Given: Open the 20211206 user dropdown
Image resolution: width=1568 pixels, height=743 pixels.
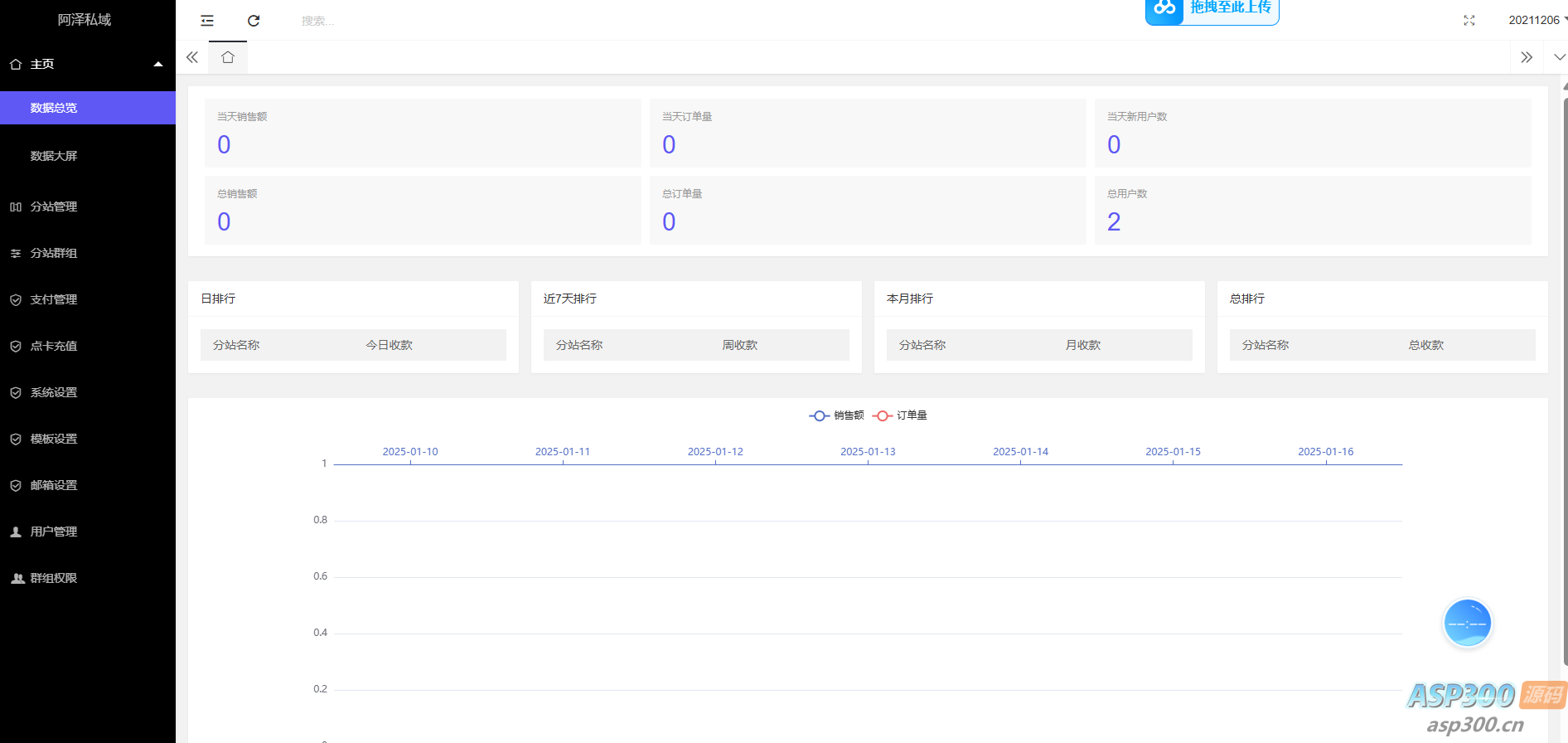Looking at the screenshot, I should 1536,20.
